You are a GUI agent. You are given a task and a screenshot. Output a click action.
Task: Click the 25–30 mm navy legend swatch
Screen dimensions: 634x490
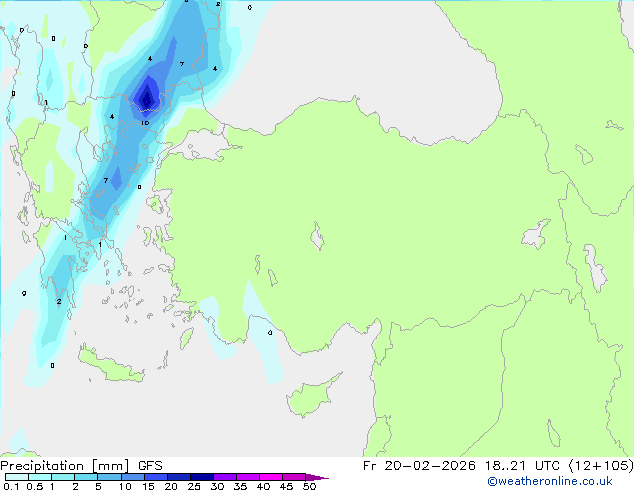click(201, 477)
